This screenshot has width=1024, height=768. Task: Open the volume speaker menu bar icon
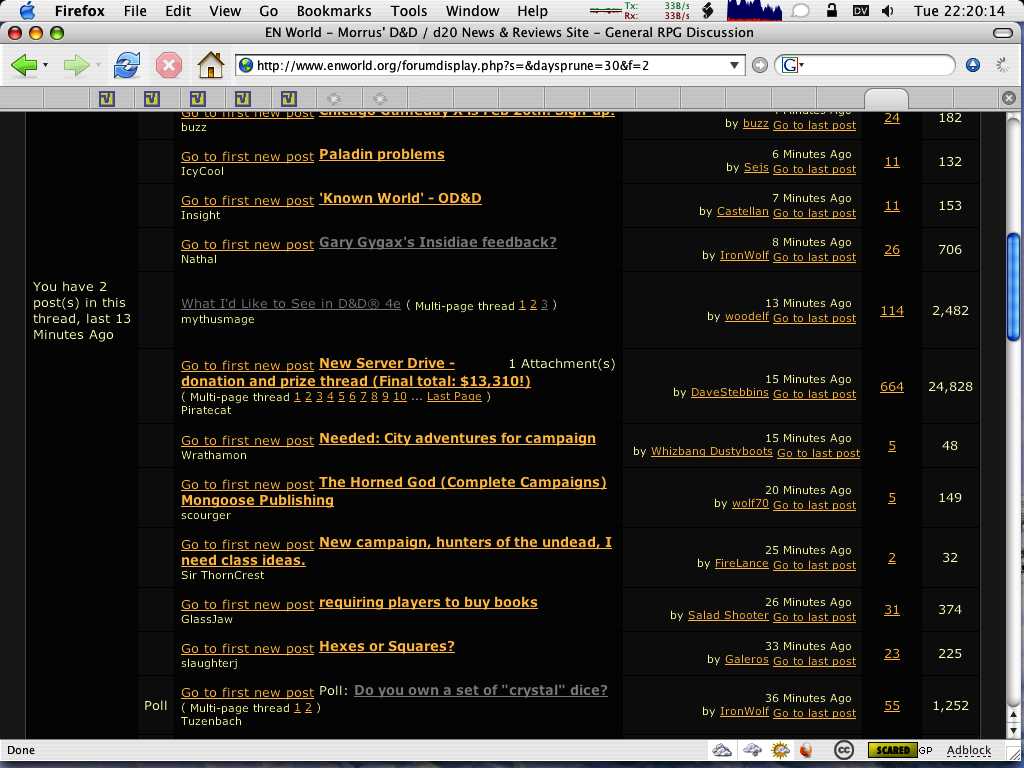[x=888, y=10]
